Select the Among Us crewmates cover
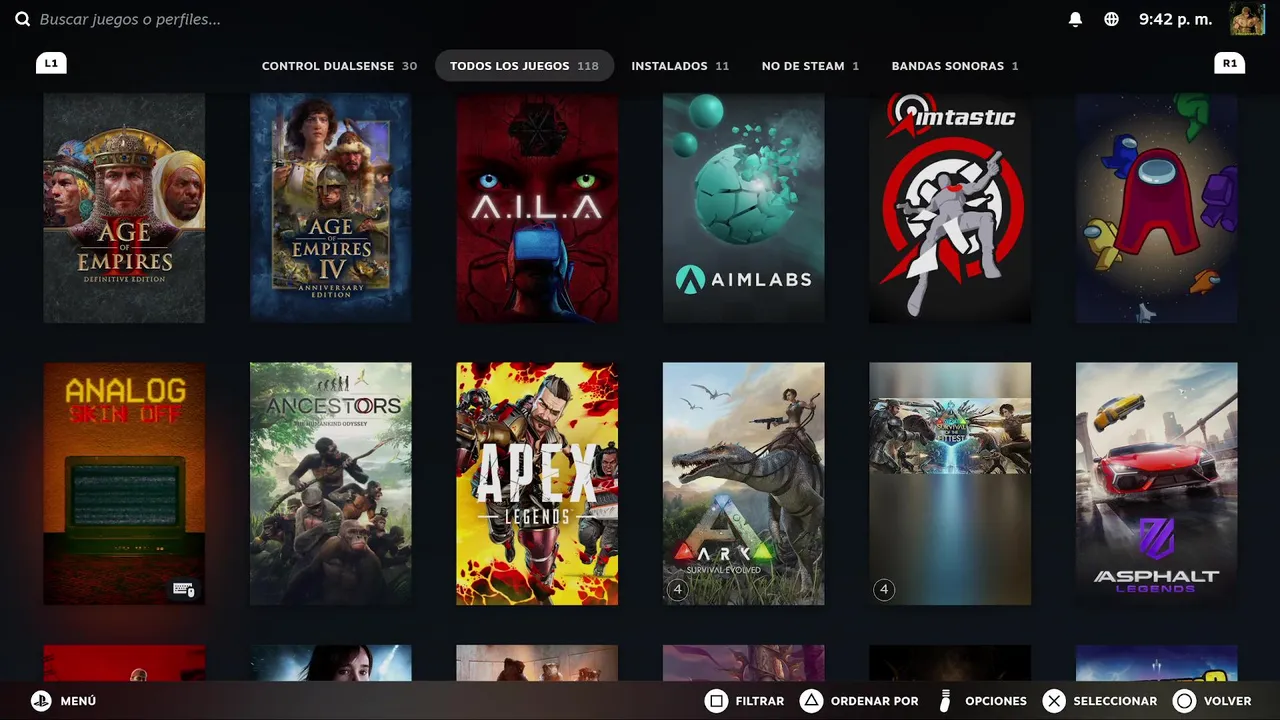 click(1156, 208)
